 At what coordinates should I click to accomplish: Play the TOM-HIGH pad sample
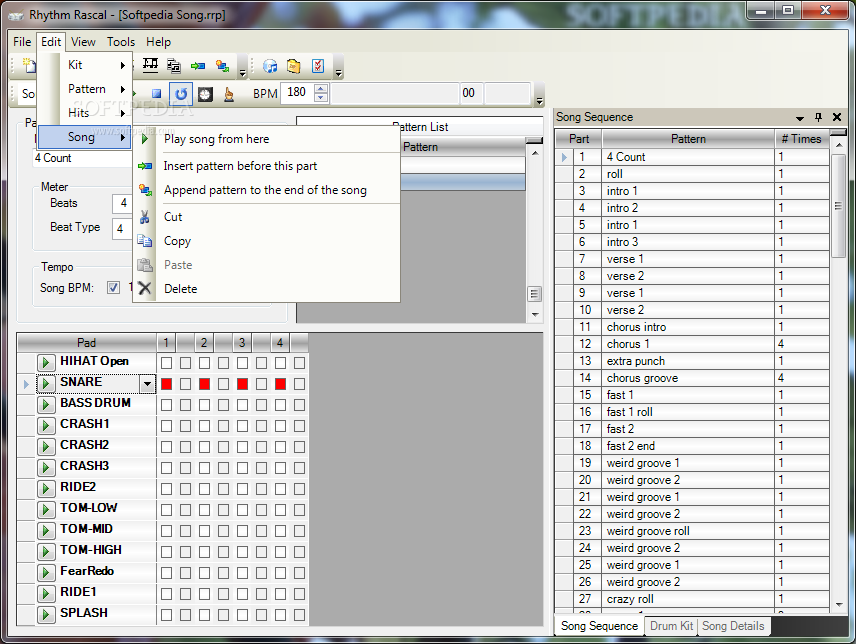pyautogui.click(x=46, y=552)
